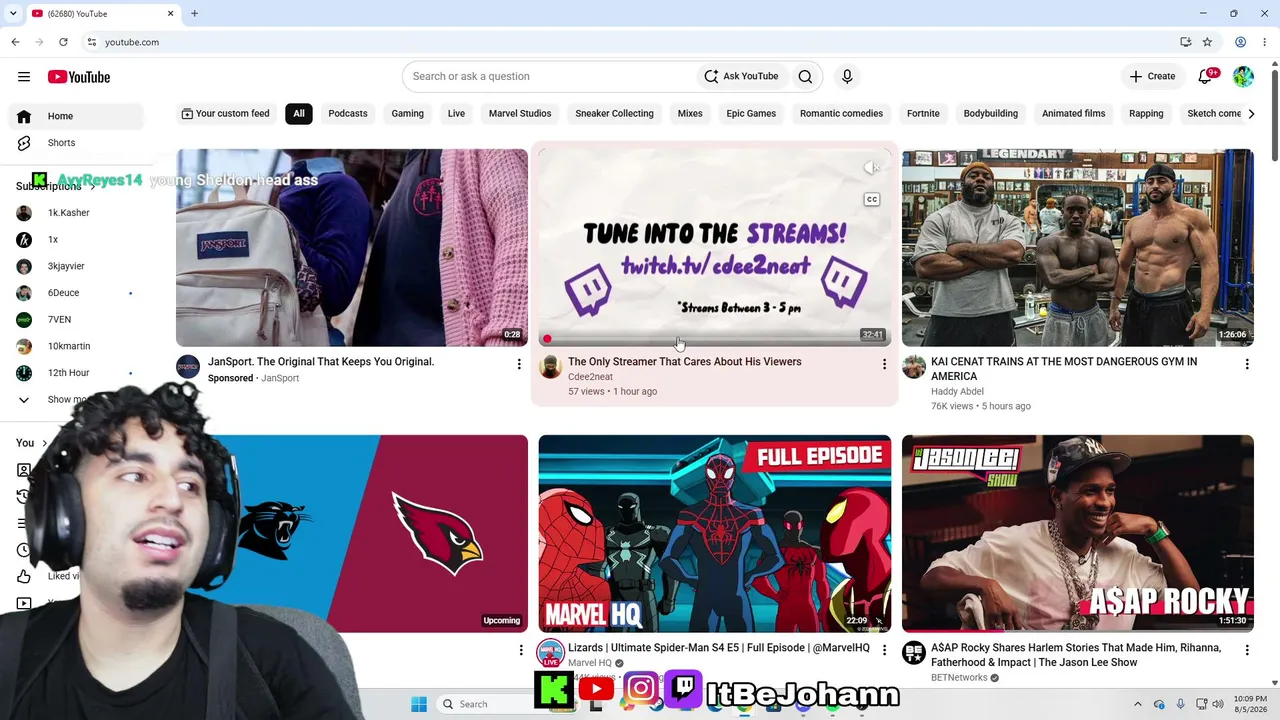Select the Podcasts chip
Viewport: 1280px width, 720px height.
click(x=348, y=113)
